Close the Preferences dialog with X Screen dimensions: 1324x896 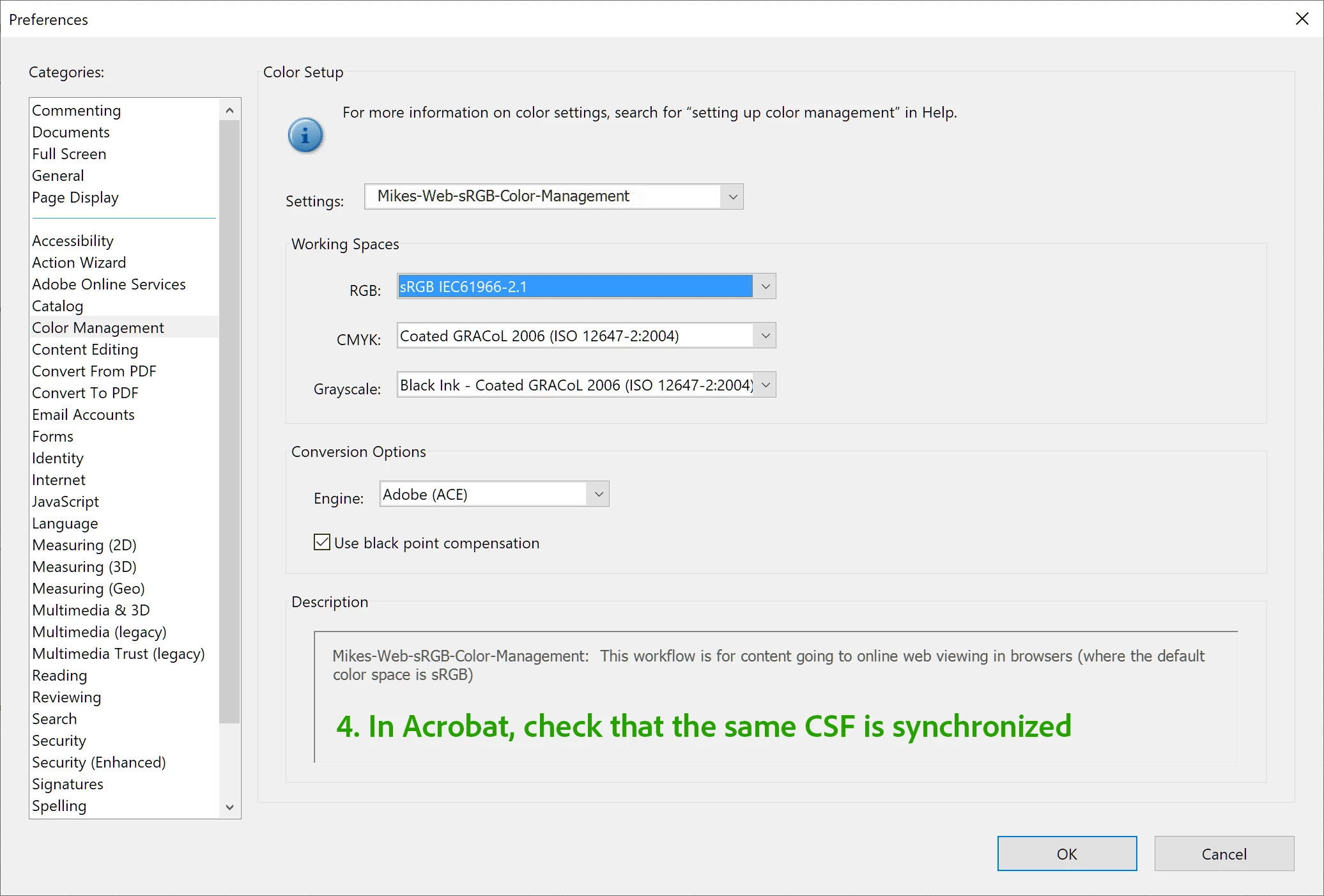coord(1302,19)
